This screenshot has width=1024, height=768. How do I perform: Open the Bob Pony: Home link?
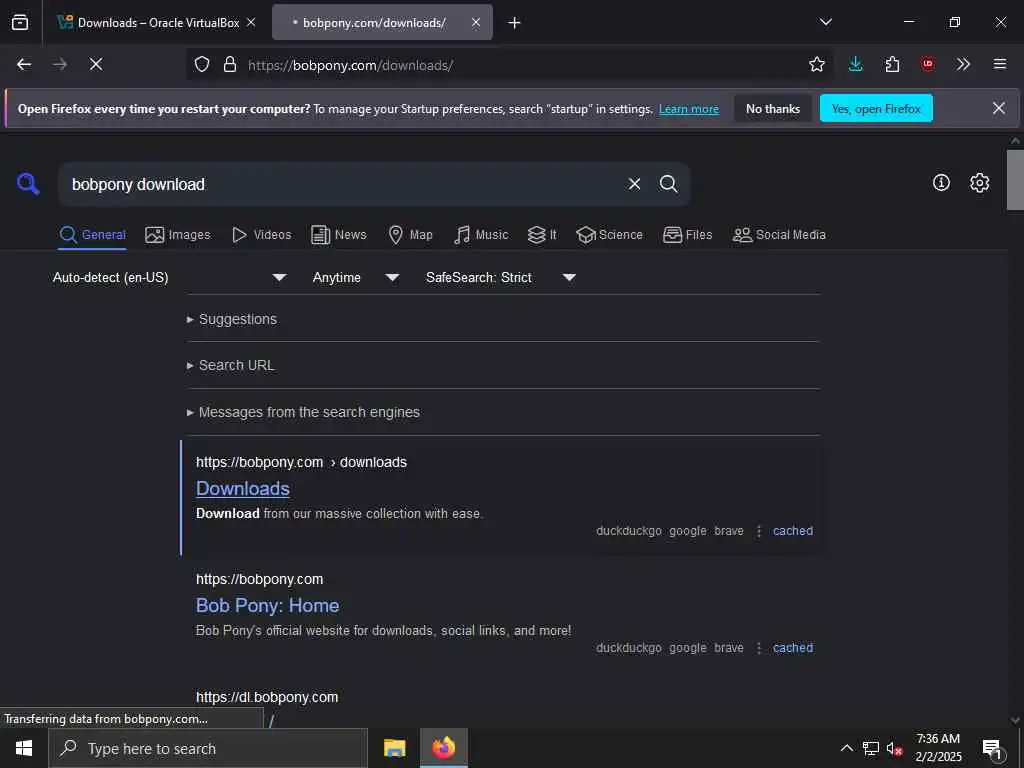(268, 605)
